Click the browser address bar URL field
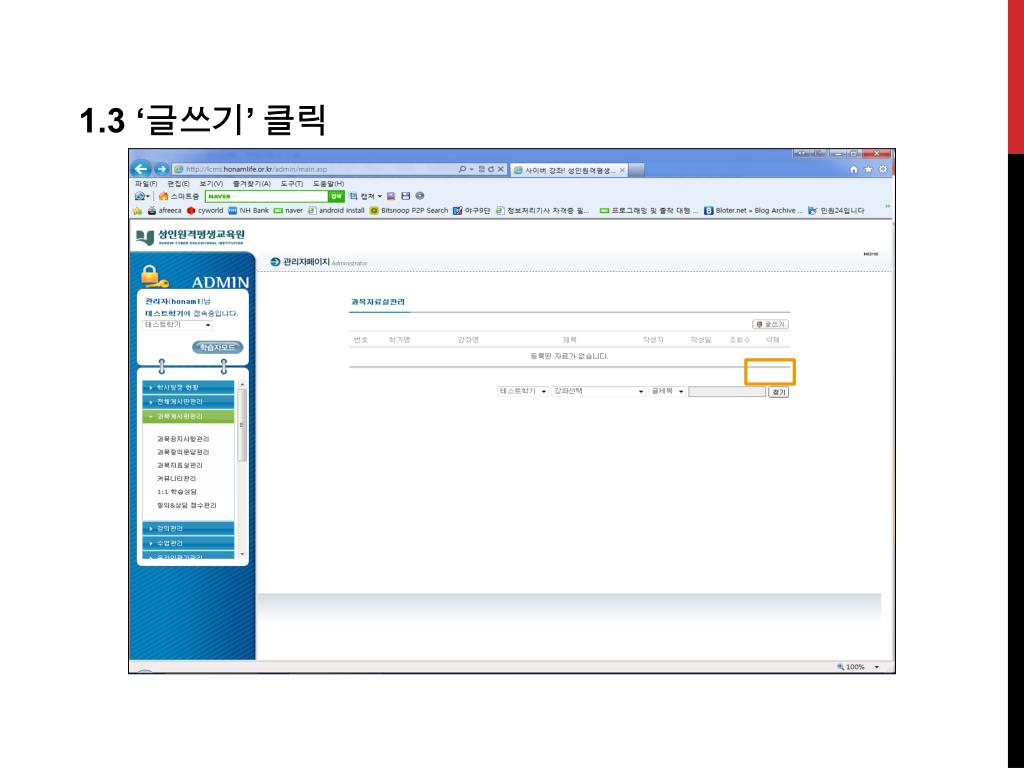The image size is (1024, 768). point(313,169)
